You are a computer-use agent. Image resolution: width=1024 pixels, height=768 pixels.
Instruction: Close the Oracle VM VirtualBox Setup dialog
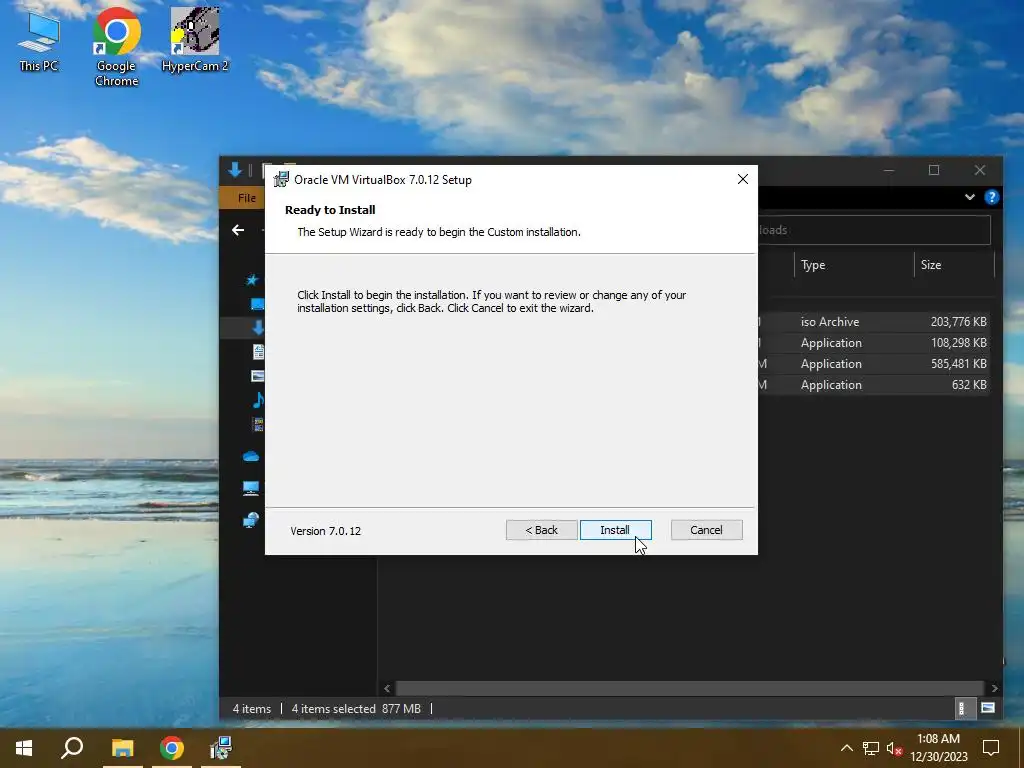click(743, 179)
